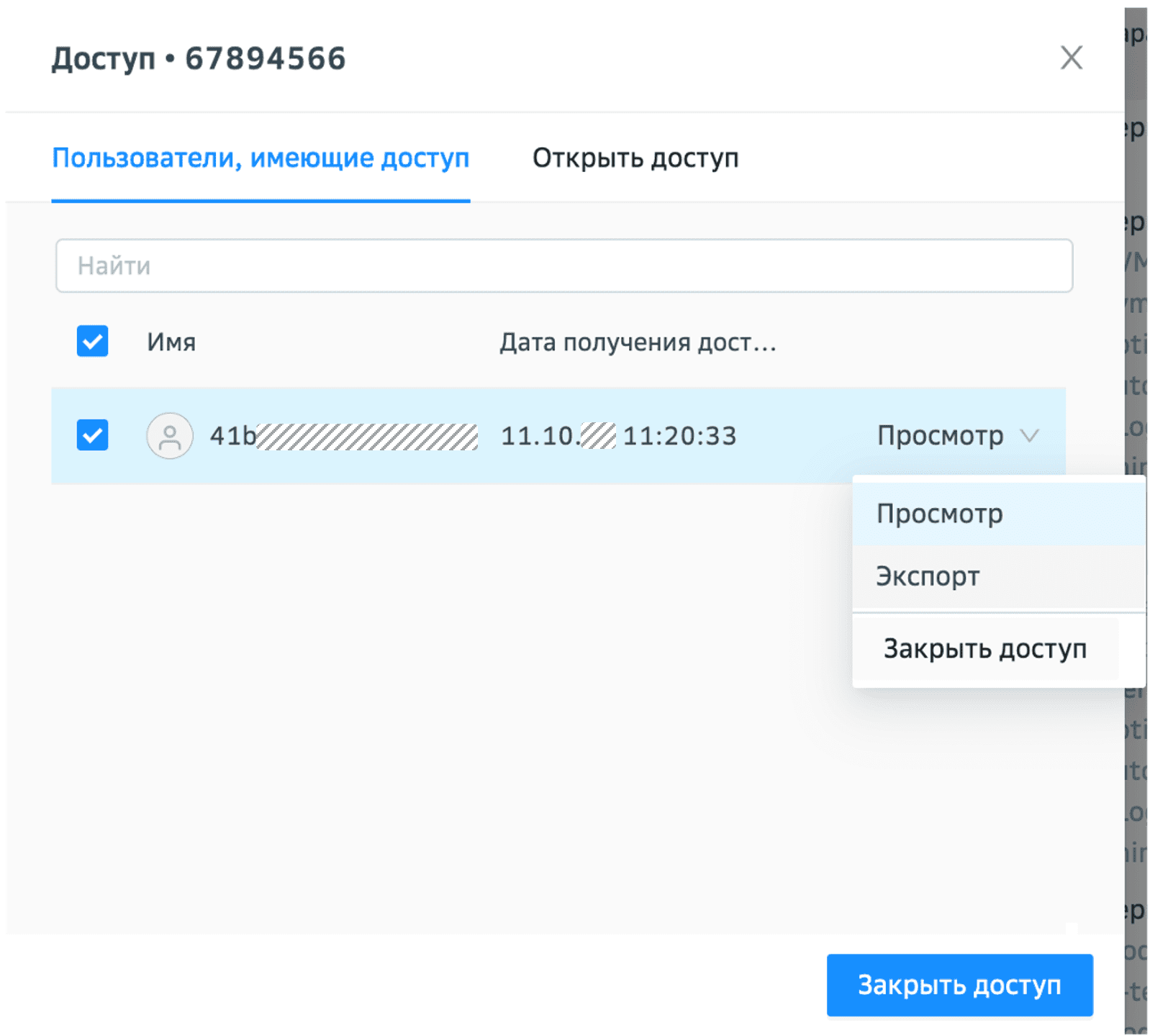Click the user name starting with 41b
This screenshot has height=1036, width=1150.
coord(343,436)
